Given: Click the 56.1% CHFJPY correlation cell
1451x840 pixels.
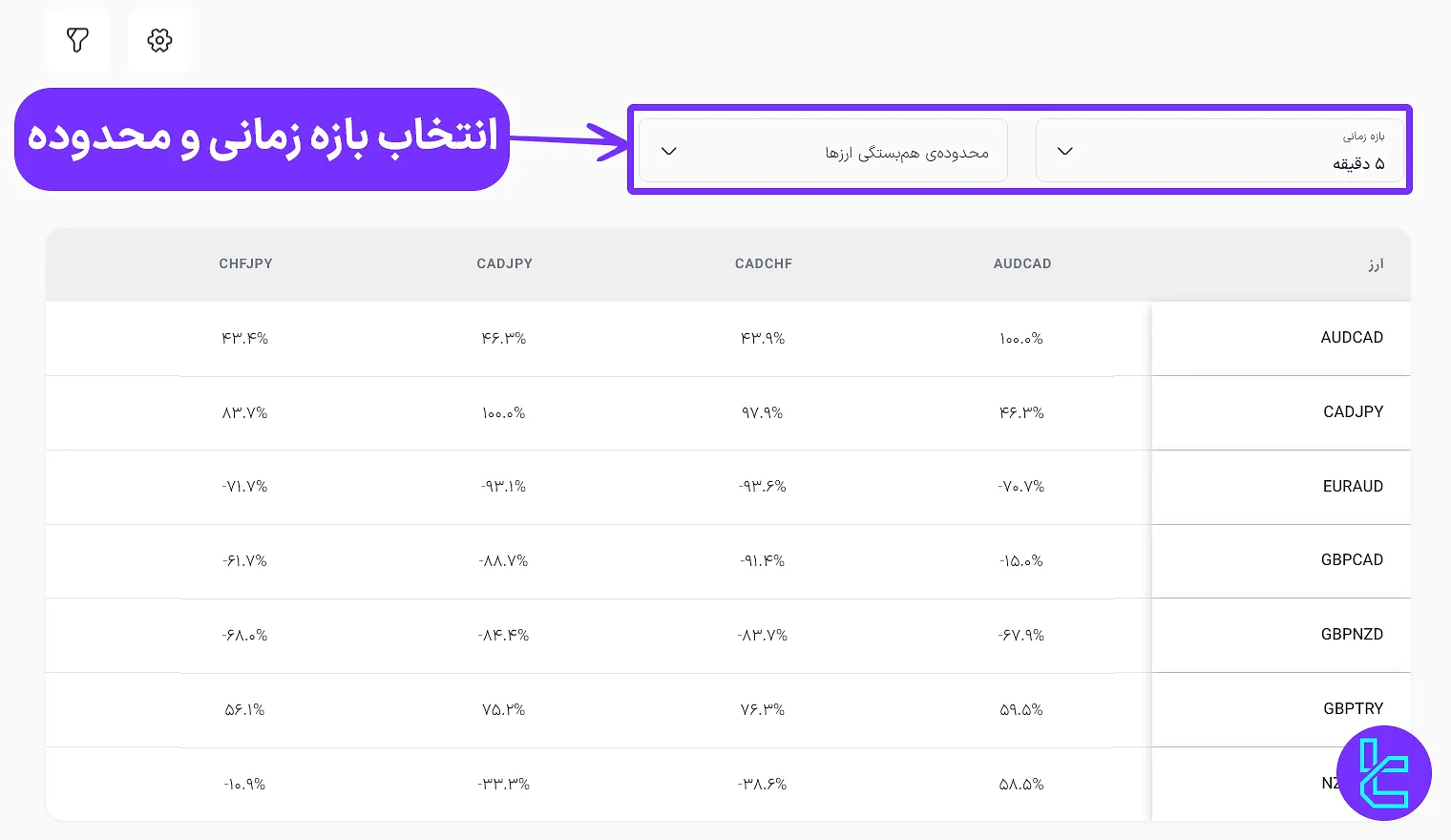Looking at the screenshot, I should [244, 709].
